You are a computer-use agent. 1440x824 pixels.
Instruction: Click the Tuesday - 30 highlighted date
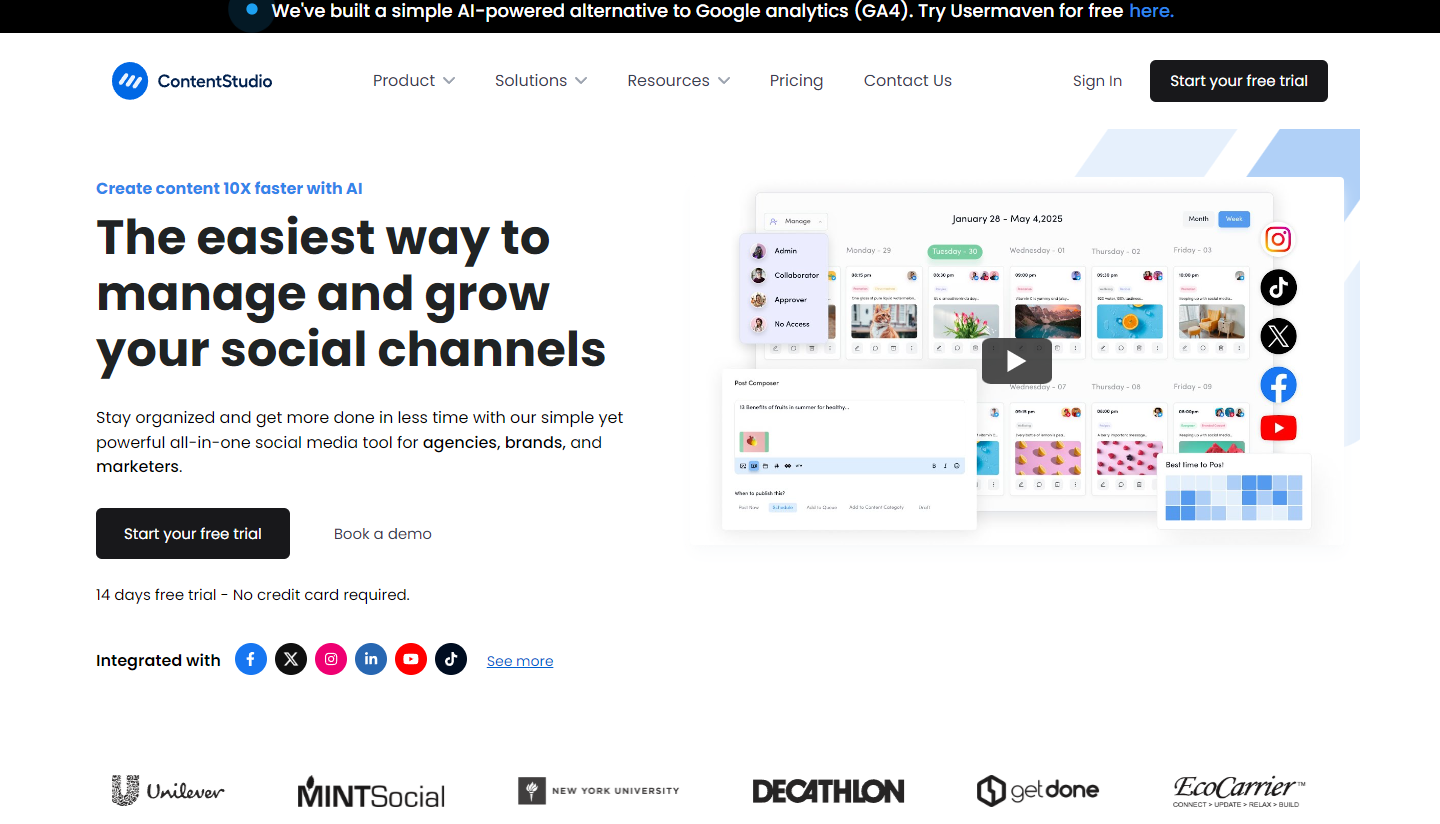click(955, 252)
